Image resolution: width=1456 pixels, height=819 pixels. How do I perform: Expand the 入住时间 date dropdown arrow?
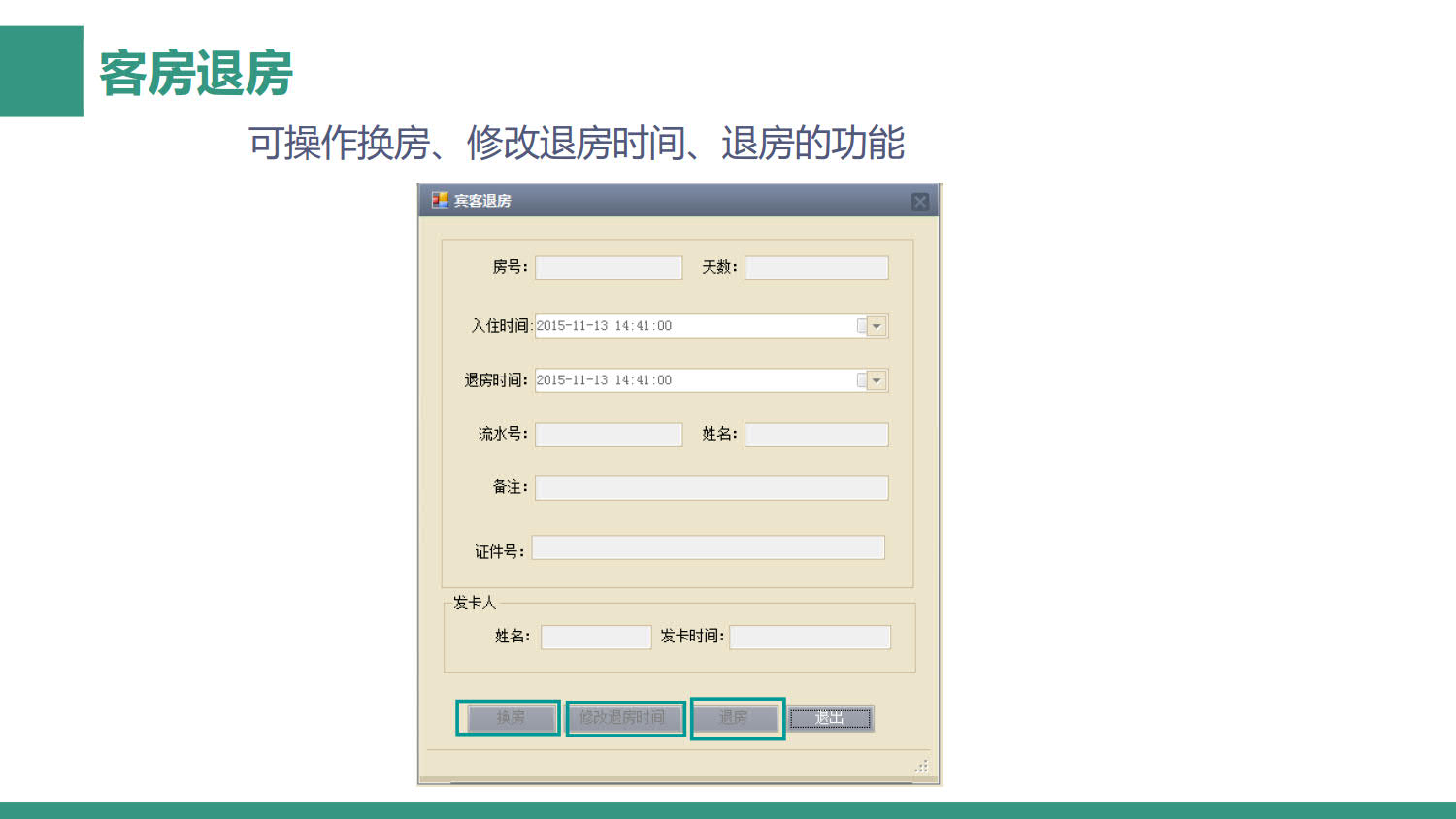coord(877,326)
